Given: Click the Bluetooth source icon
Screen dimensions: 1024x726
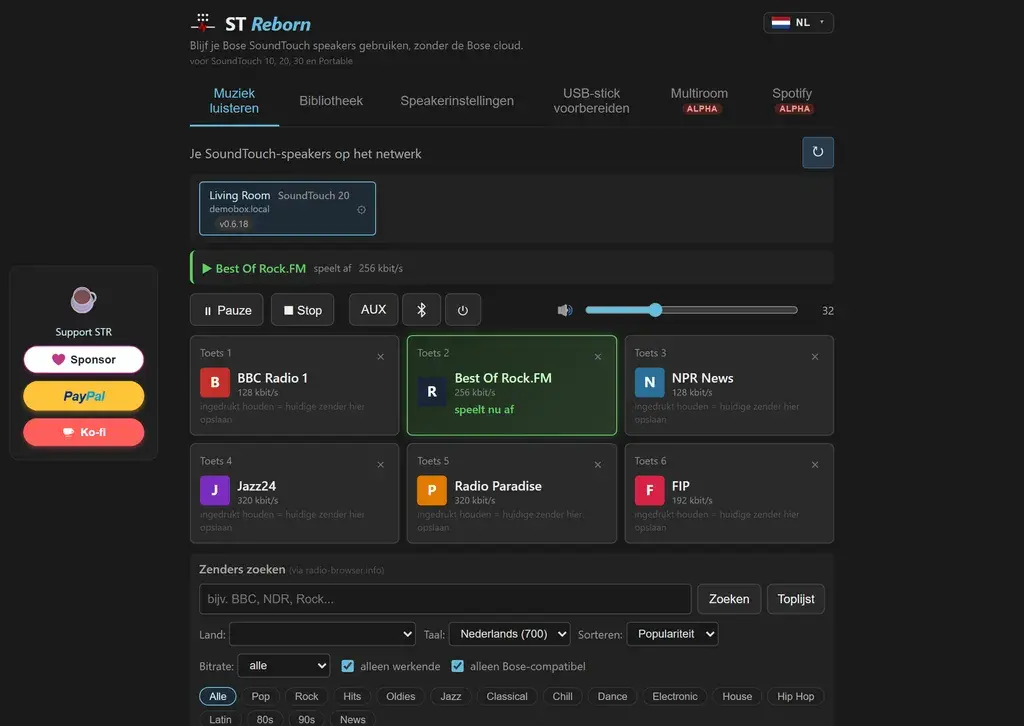Looking at the screenshot, I should tap(421, 309).
